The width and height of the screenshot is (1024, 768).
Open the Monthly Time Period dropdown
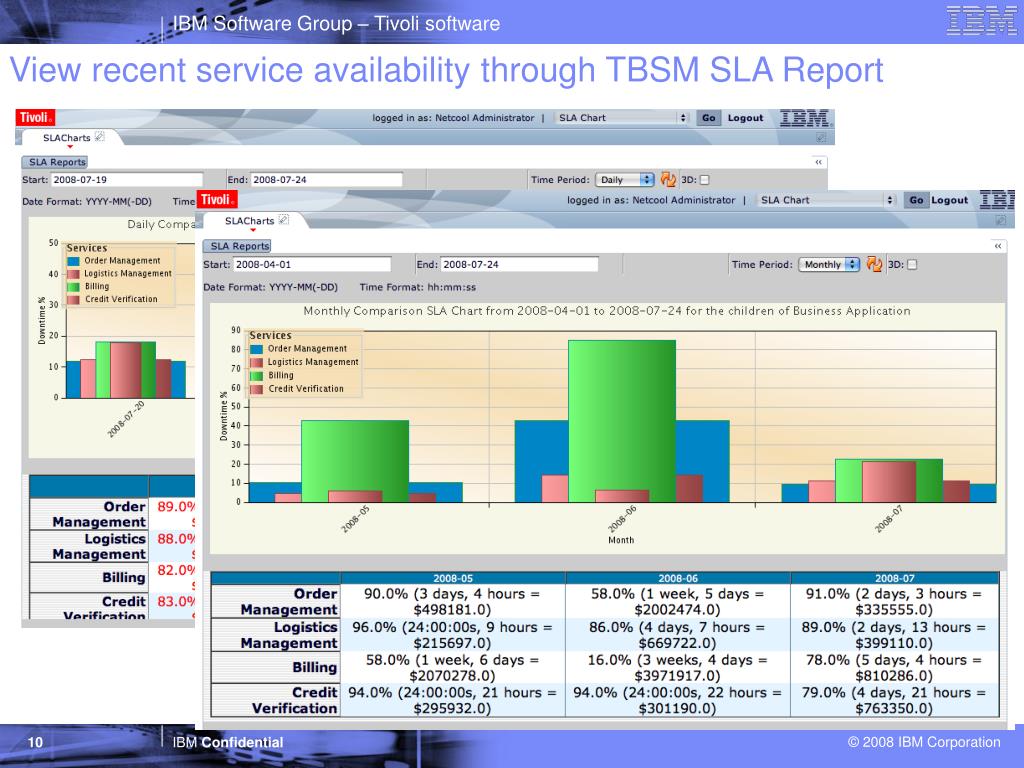[x=829, y=264]
